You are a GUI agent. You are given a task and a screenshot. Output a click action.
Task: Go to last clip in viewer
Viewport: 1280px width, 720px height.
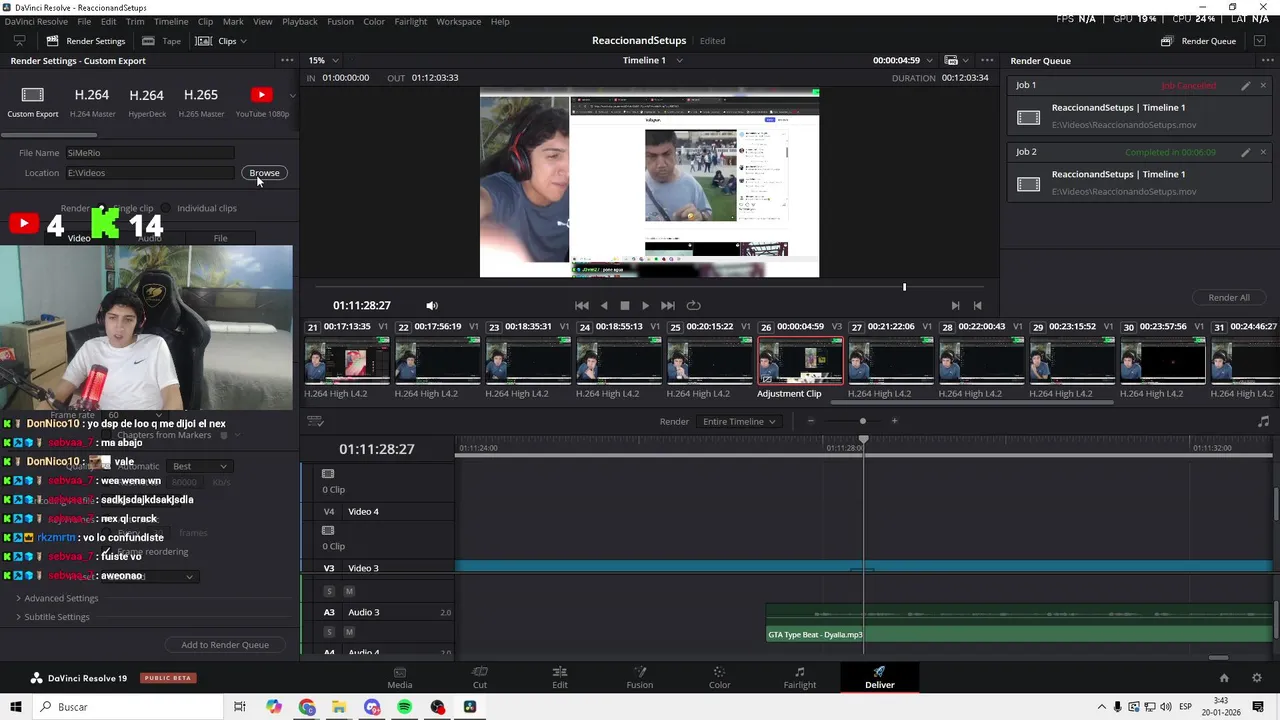pos(977,305)
